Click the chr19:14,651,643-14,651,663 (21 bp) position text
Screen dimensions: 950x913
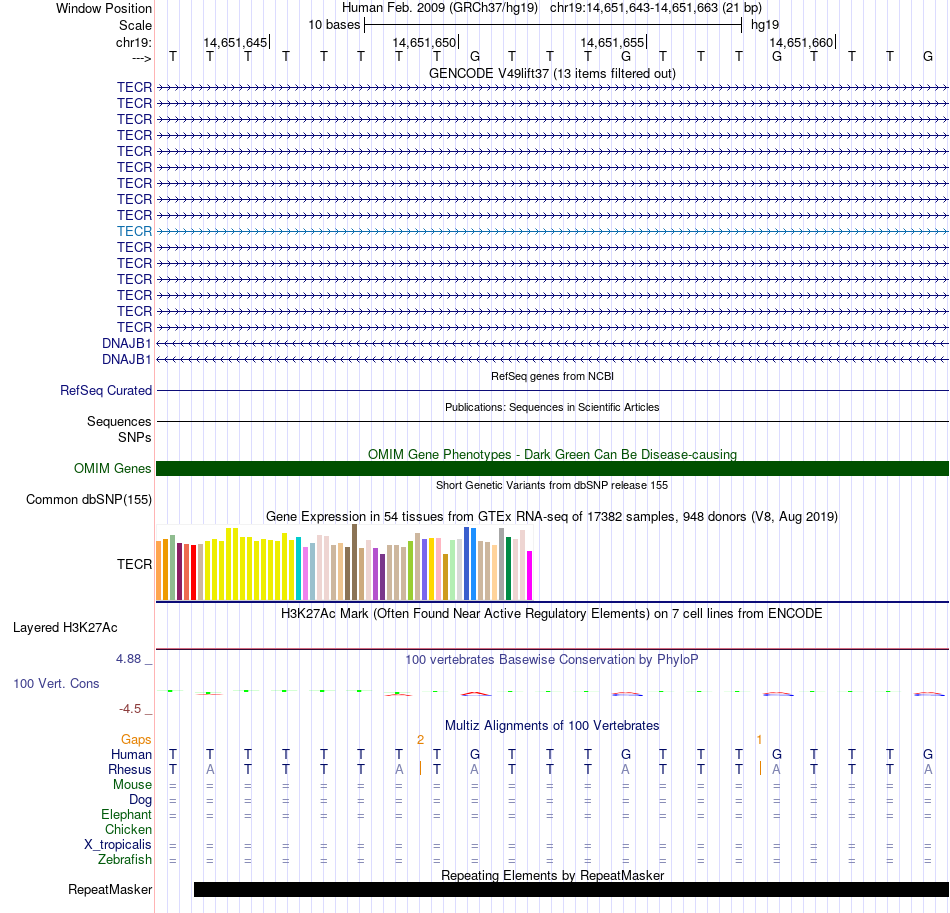(656, 8)
